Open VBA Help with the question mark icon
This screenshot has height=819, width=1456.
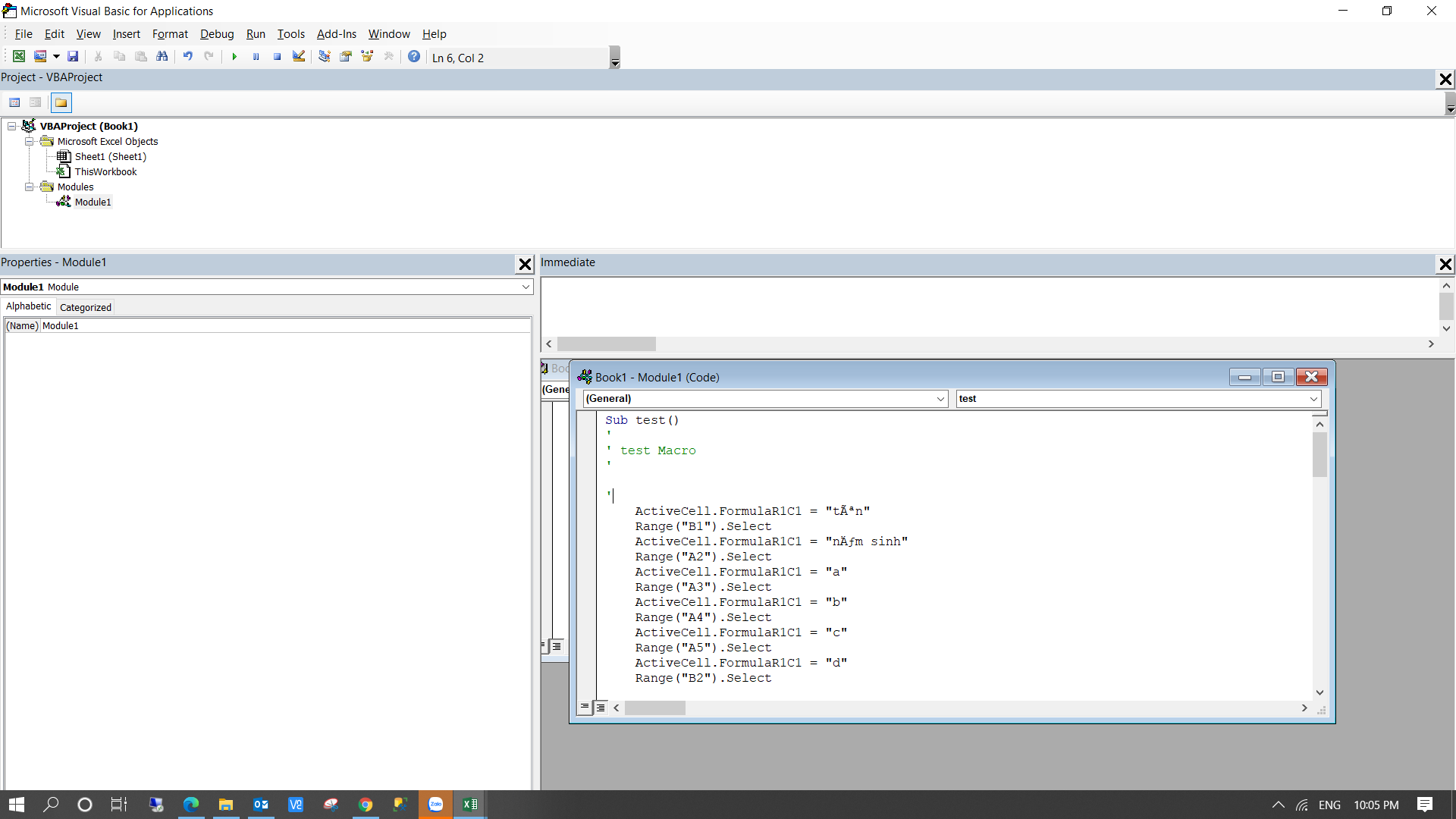(x=414, y=57)
